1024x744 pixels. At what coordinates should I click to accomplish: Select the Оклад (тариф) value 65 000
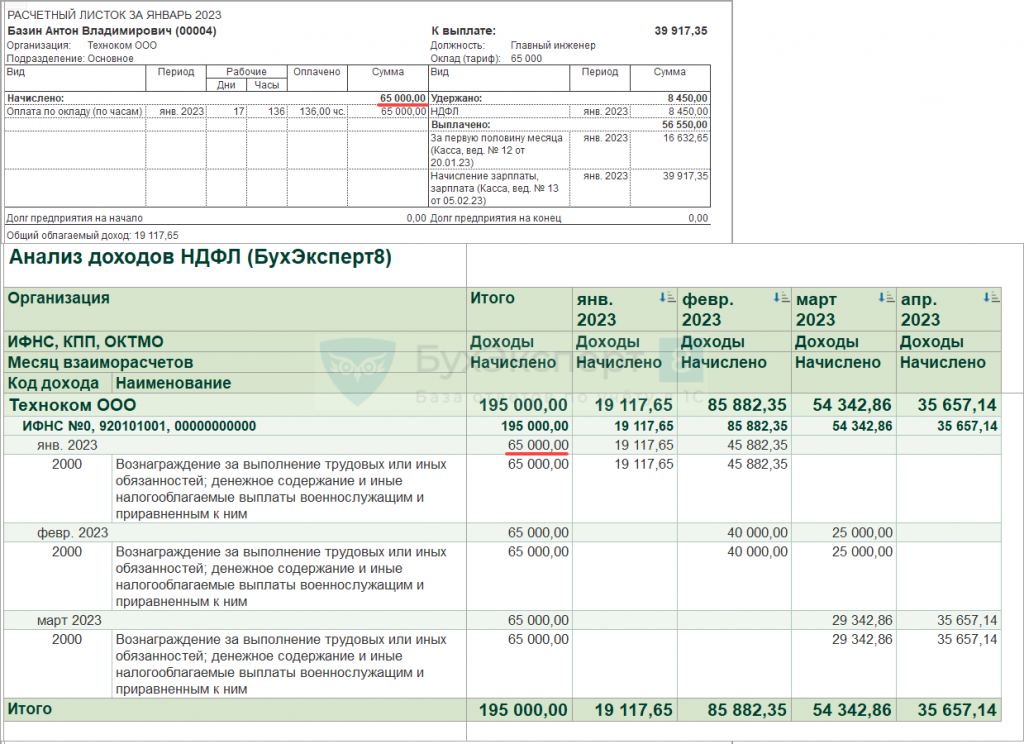click(526, 59)
